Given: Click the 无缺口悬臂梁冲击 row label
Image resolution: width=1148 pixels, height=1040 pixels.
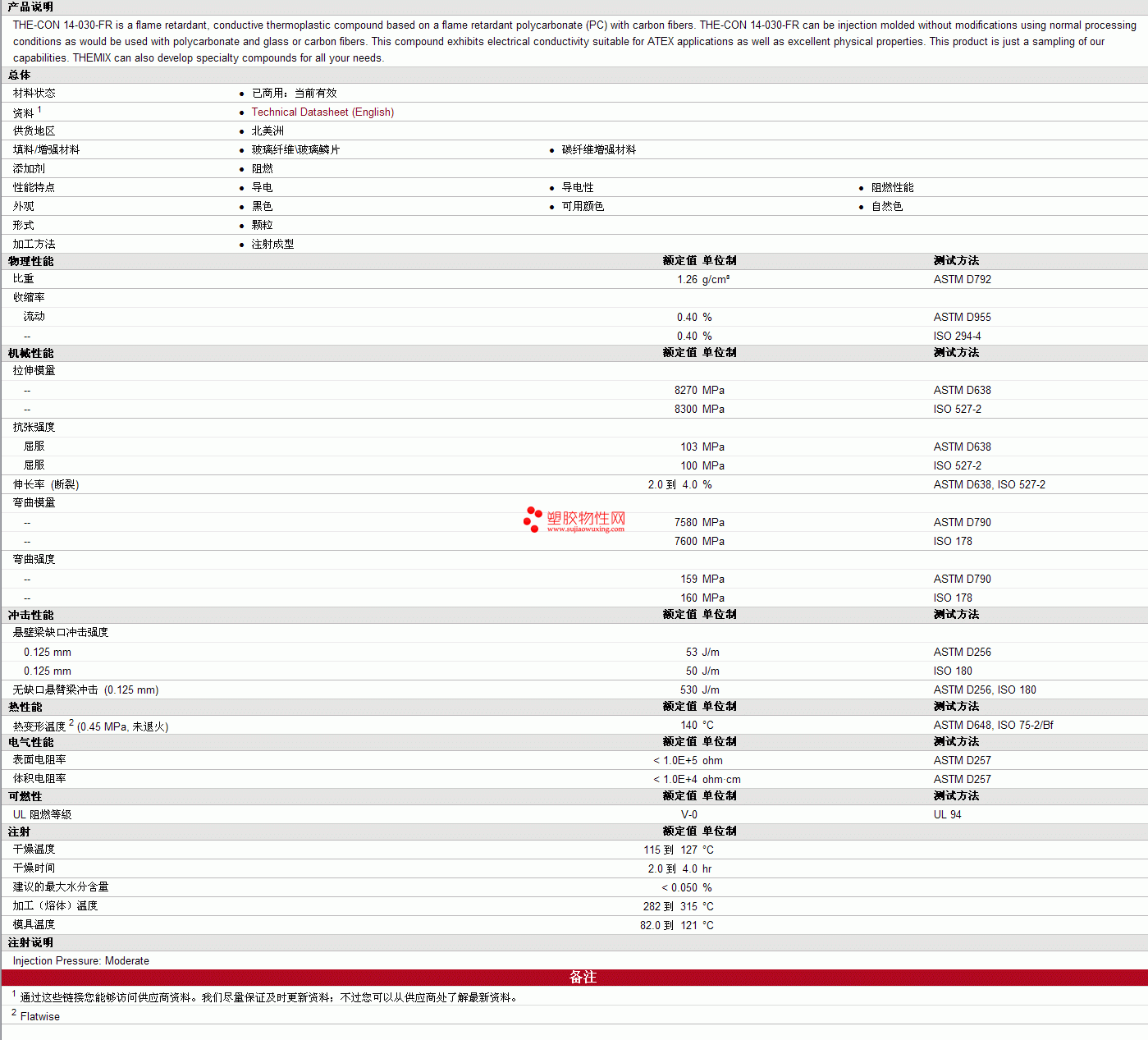Looking at the screenshot, I should pyautogui.click(x=86, y=690).
